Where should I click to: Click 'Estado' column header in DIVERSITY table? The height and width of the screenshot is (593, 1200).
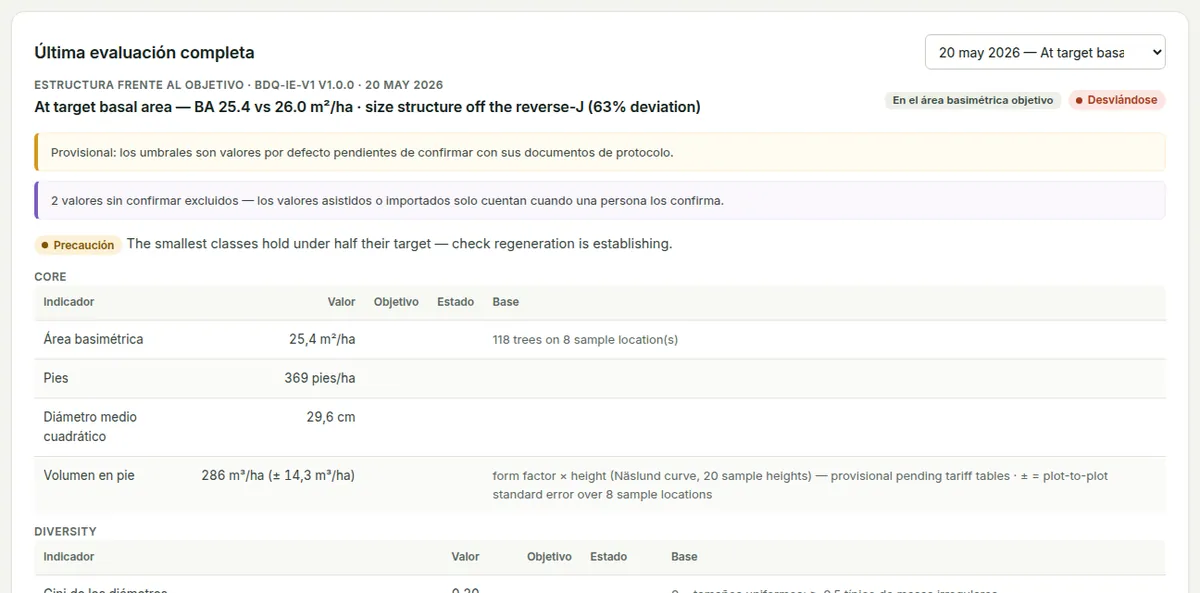click(x=608, y=556)
